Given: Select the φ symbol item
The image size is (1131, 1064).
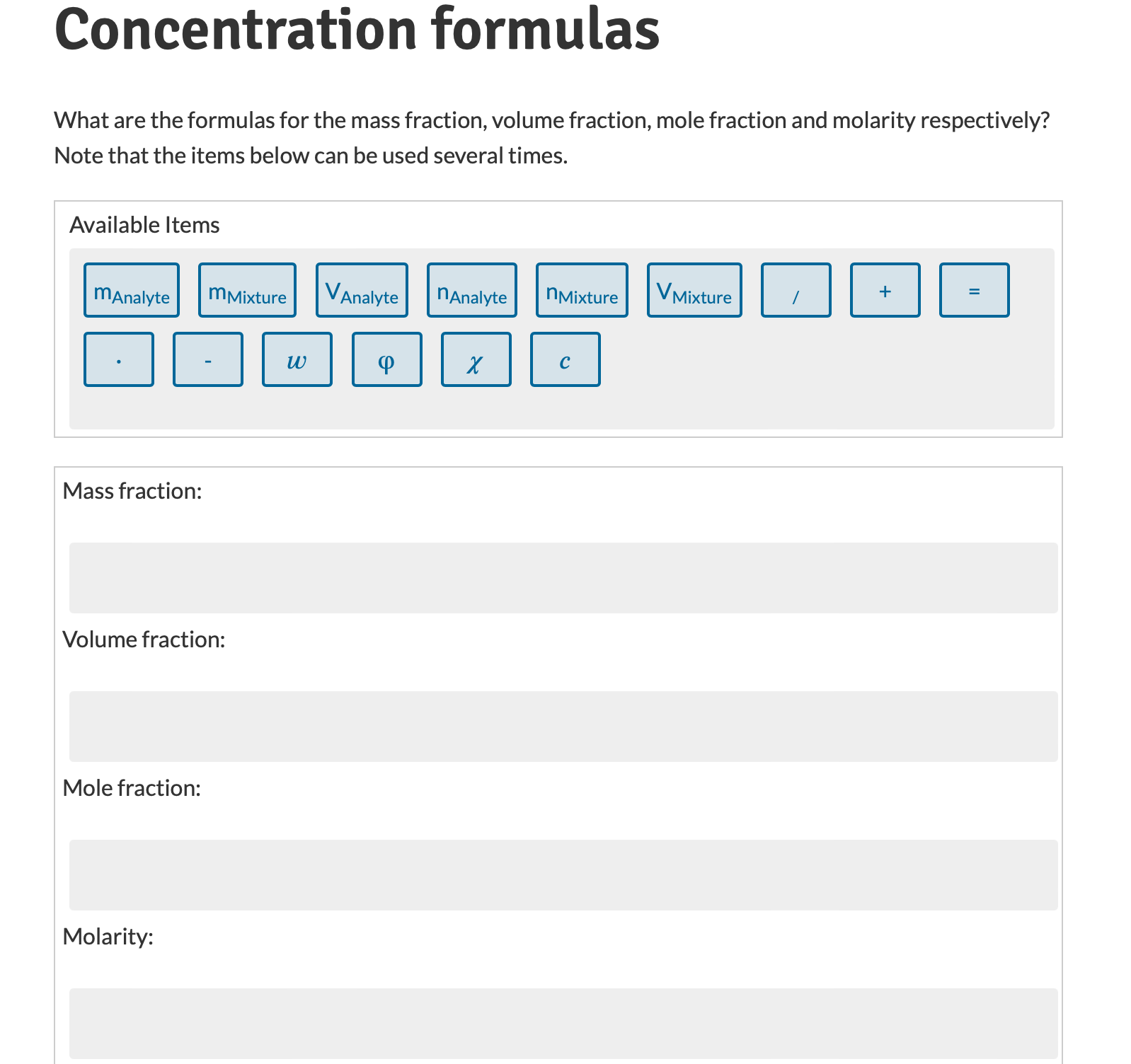Looking at the screenshot, I should point(386,359).
